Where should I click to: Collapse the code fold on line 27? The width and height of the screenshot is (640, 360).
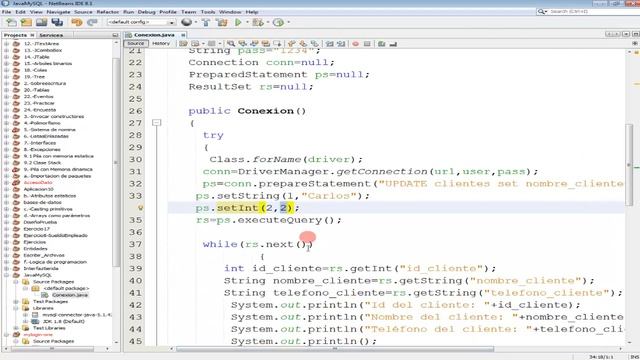[156, 122]
